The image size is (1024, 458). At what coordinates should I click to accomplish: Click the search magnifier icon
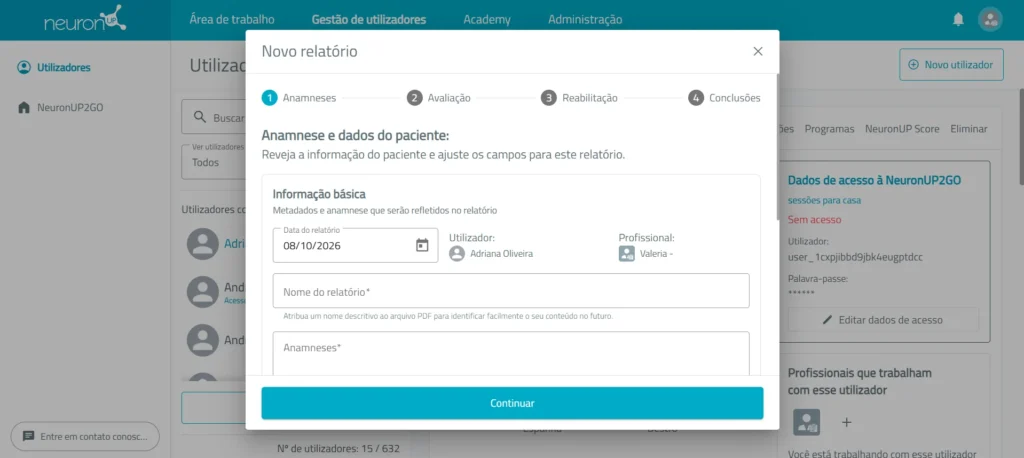[200, 118]
